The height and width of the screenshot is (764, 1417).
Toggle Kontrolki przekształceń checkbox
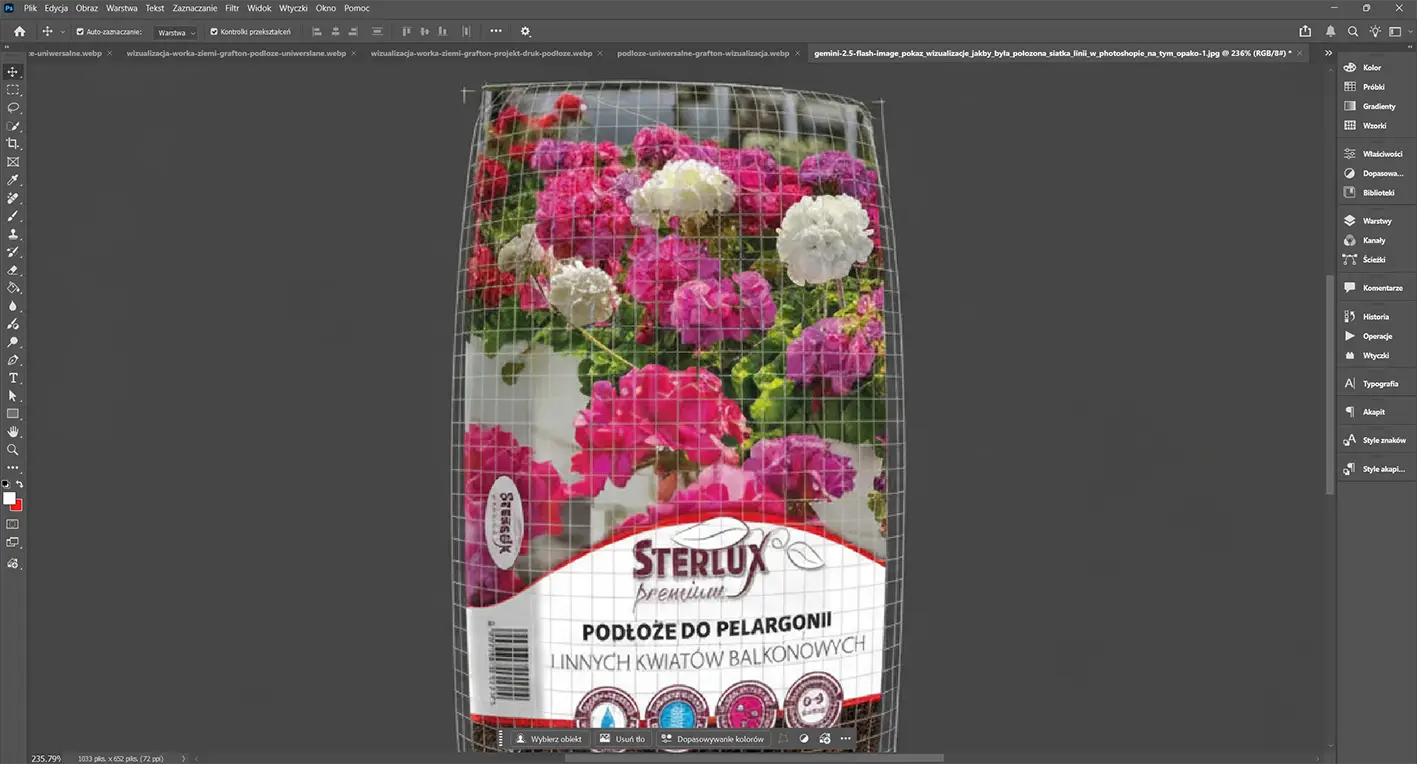[x=214, y=32]
